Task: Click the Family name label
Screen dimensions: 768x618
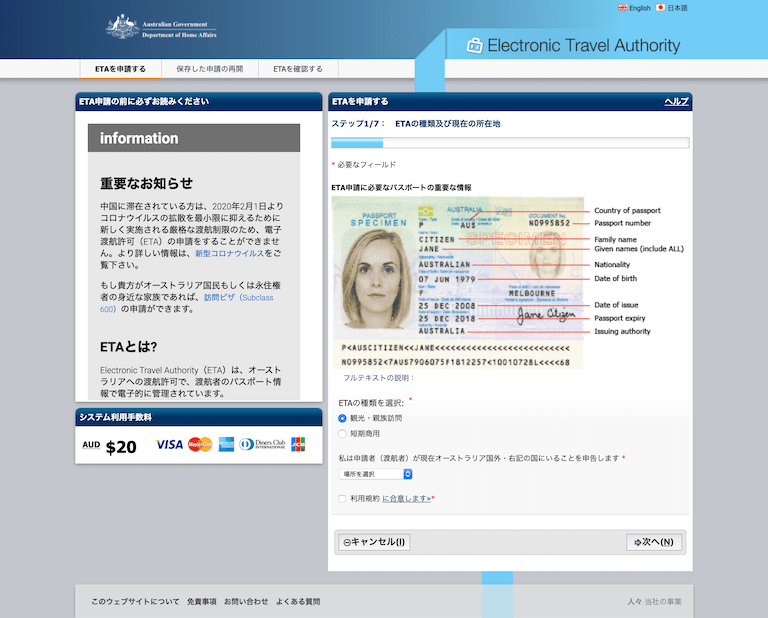Action: click(x=616, y=239)
